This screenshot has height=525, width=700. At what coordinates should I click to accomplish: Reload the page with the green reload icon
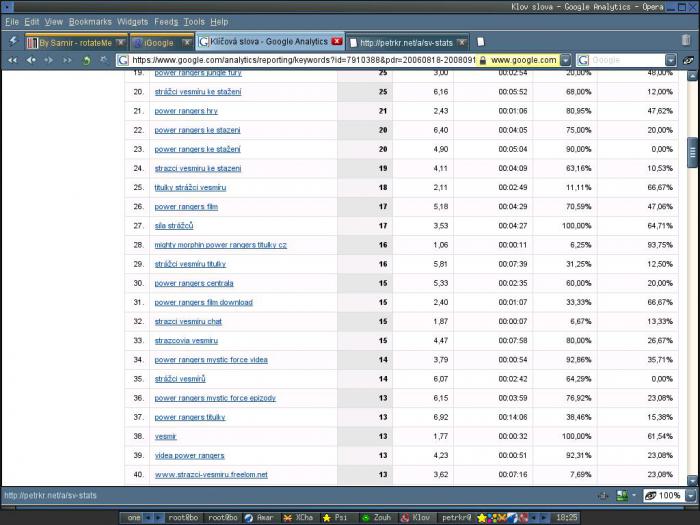point(86,60)
